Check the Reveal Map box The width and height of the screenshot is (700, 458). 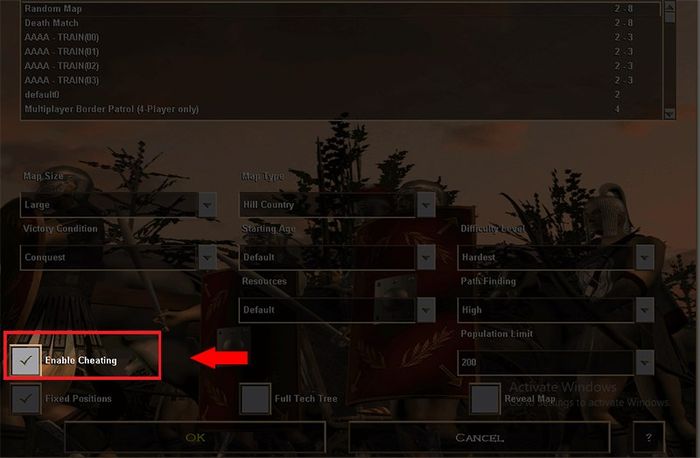pyautogui.click(x=485, y=398)
